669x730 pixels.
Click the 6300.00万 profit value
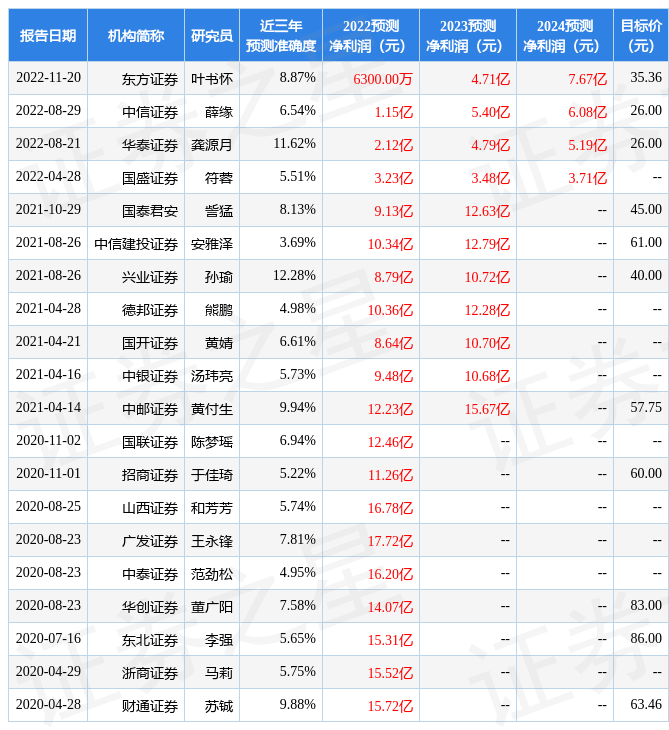383,79
